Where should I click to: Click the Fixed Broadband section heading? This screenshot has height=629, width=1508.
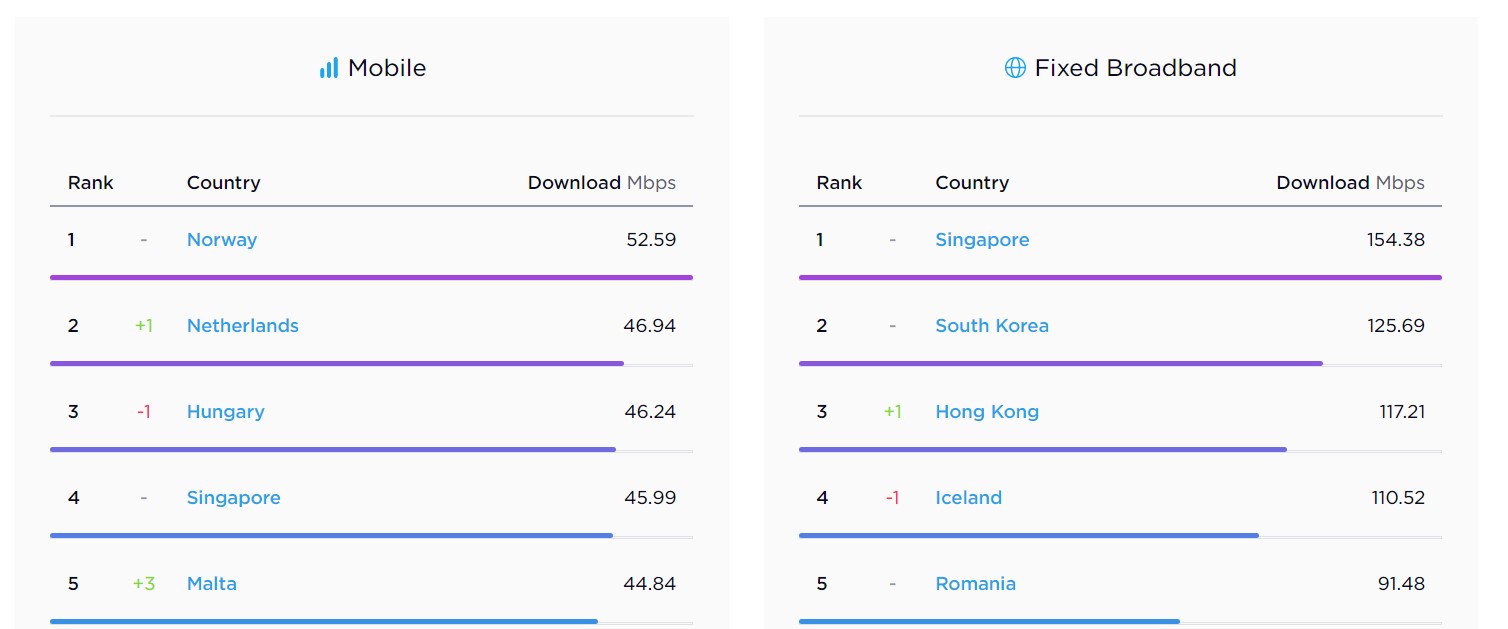pos(1136,68)
